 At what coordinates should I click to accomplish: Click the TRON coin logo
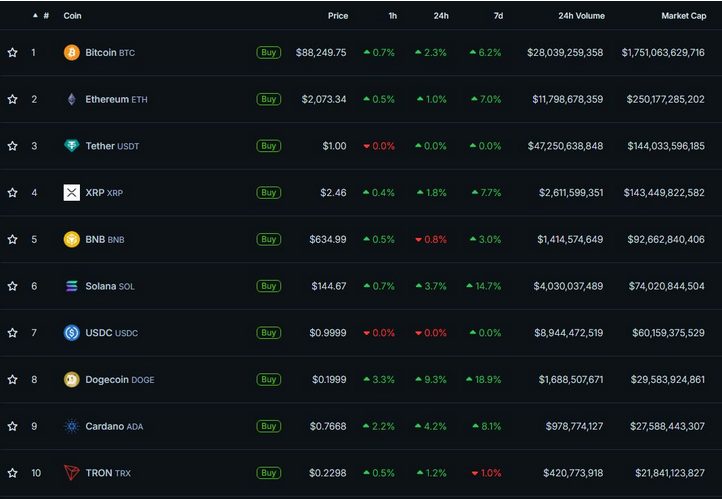[71, 473]
